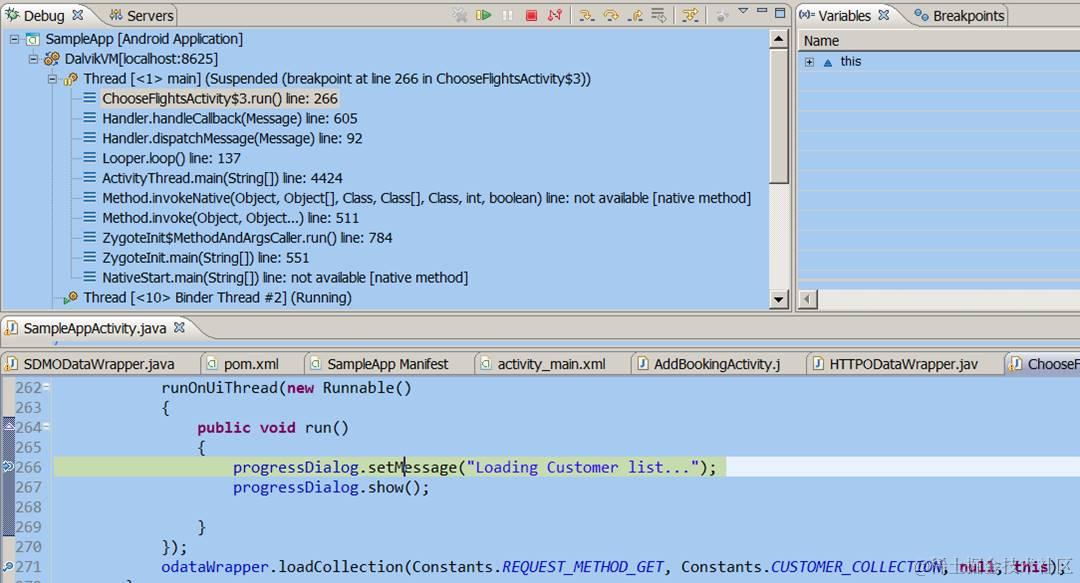Screen dimensions: 1080x583
Task: Collapse code fold at line 264
Action: (x=46, y=425)
